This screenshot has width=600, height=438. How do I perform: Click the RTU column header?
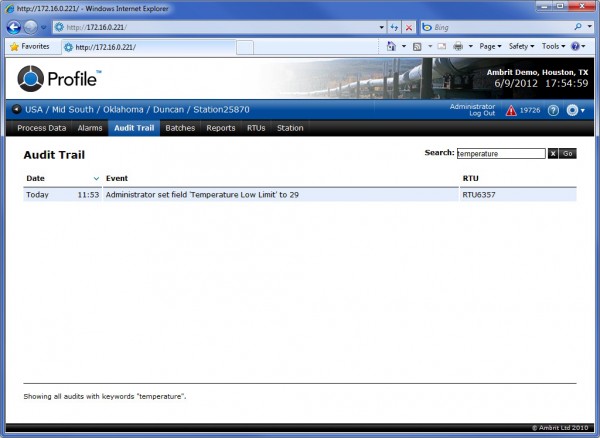[x=470, y=178]
